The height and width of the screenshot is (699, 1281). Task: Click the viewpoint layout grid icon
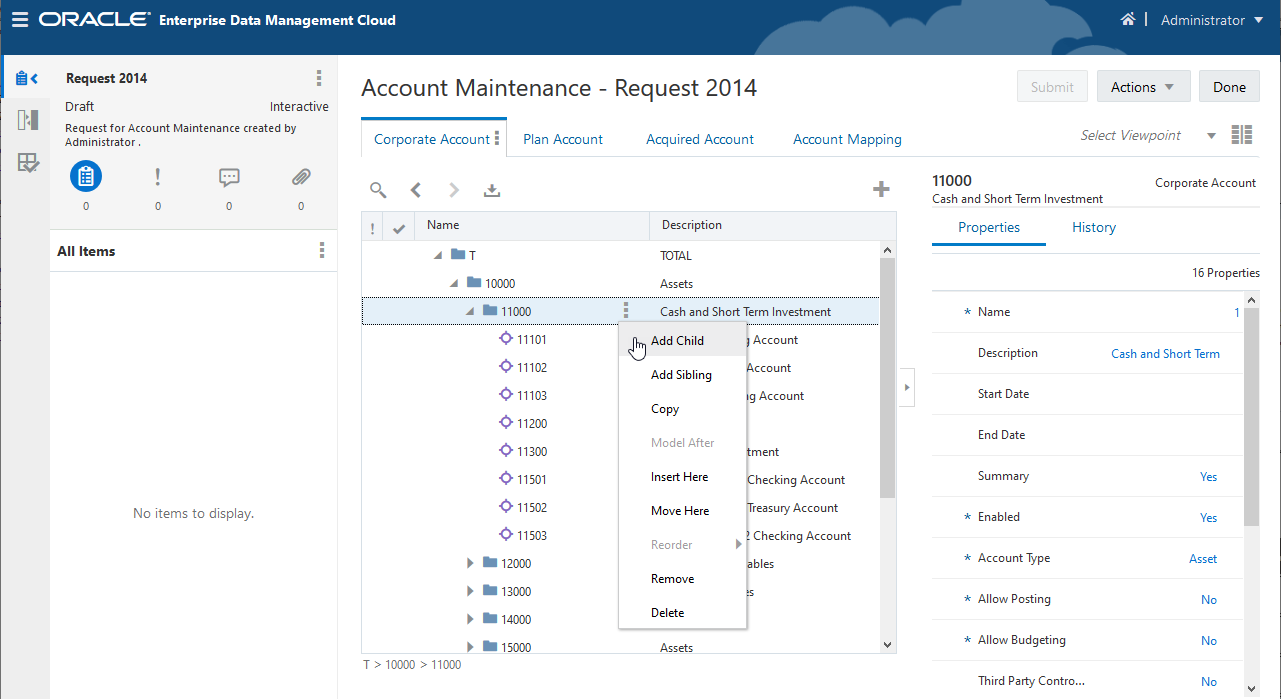1242,134
